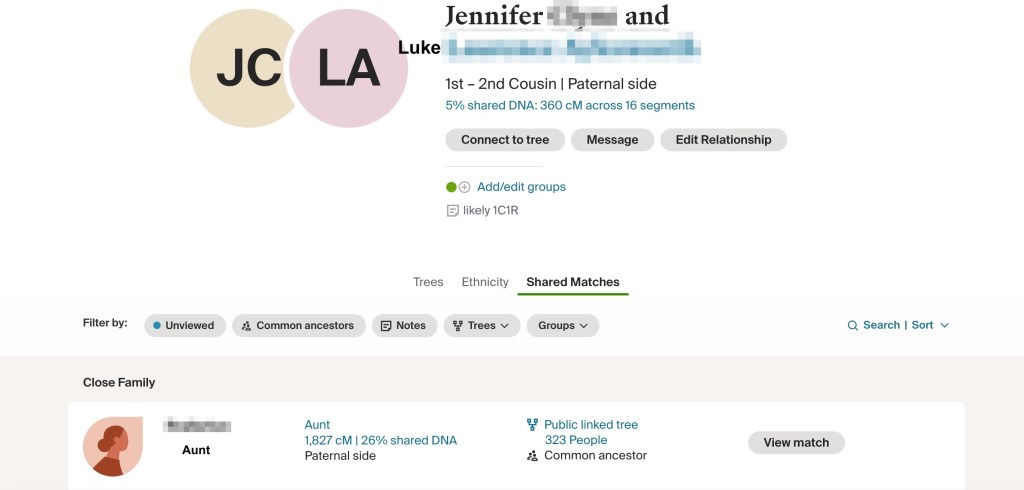Open the 5% shared DNA details link
This screenshot has width=1024, height=490.
(x=570, y=105)
